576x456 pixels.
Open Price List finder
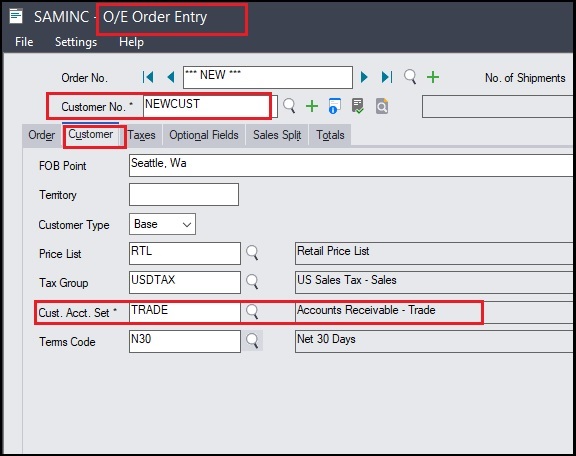pyautogui.click(x=252, y=253)
